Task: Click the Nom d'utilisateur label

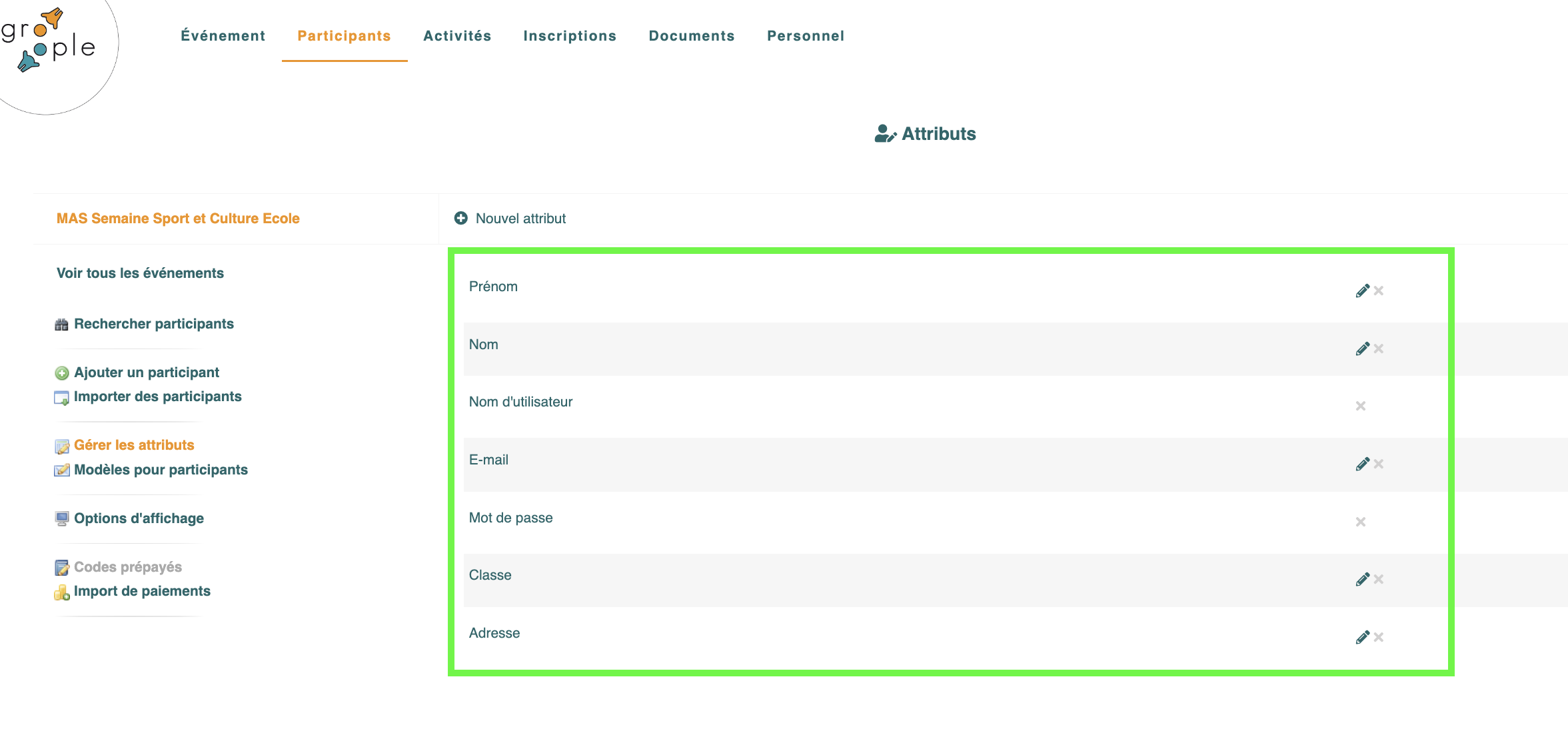Action: [520, 402]
